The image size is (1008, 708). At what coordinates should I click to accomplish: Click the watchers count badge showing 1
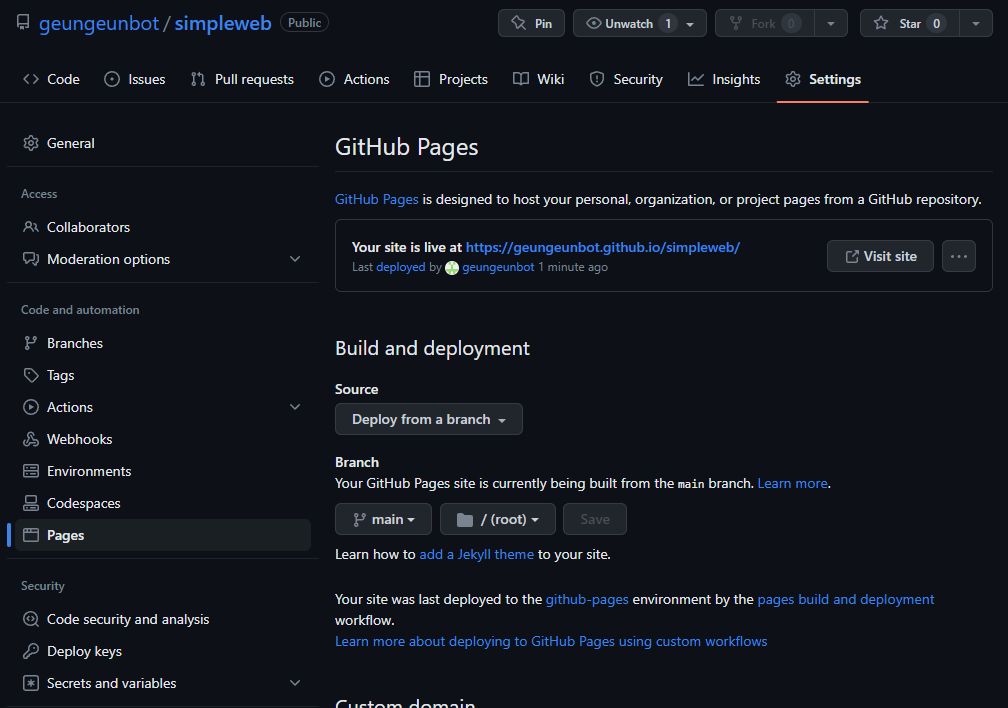point(668,24)
